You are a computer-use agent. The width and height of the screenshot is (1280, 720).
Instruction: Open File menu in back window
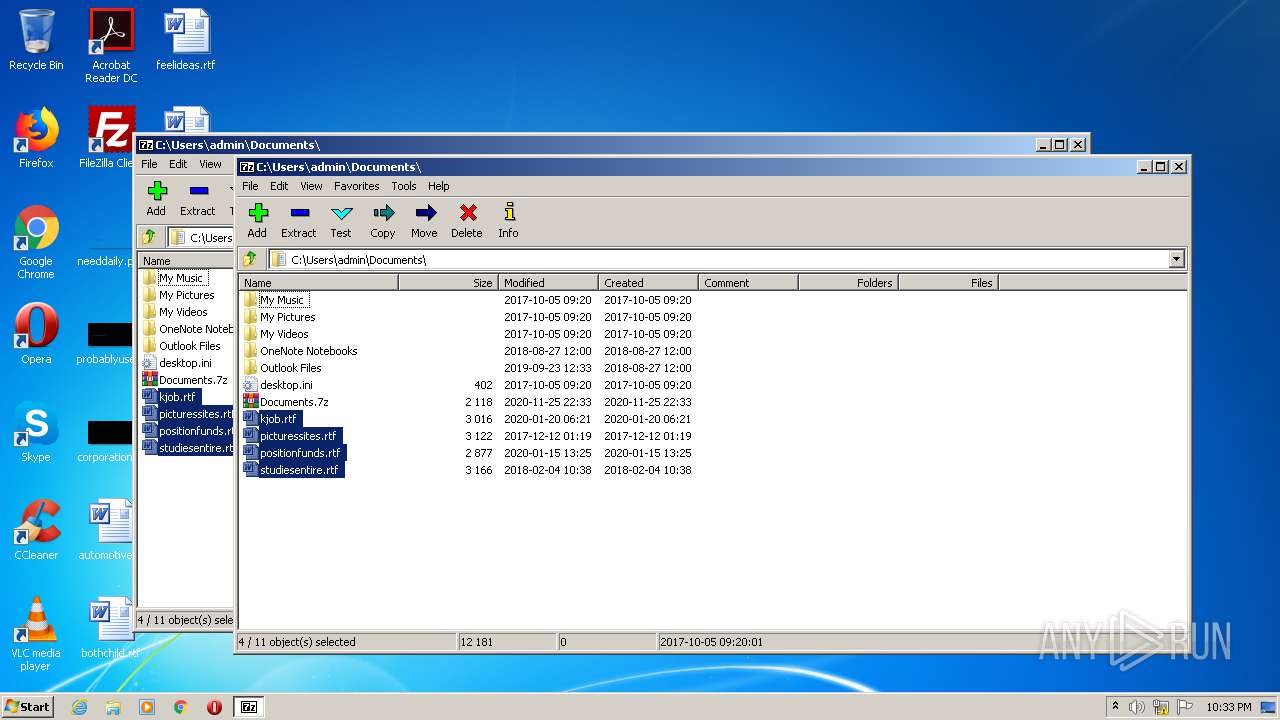(x=149, y=164)
